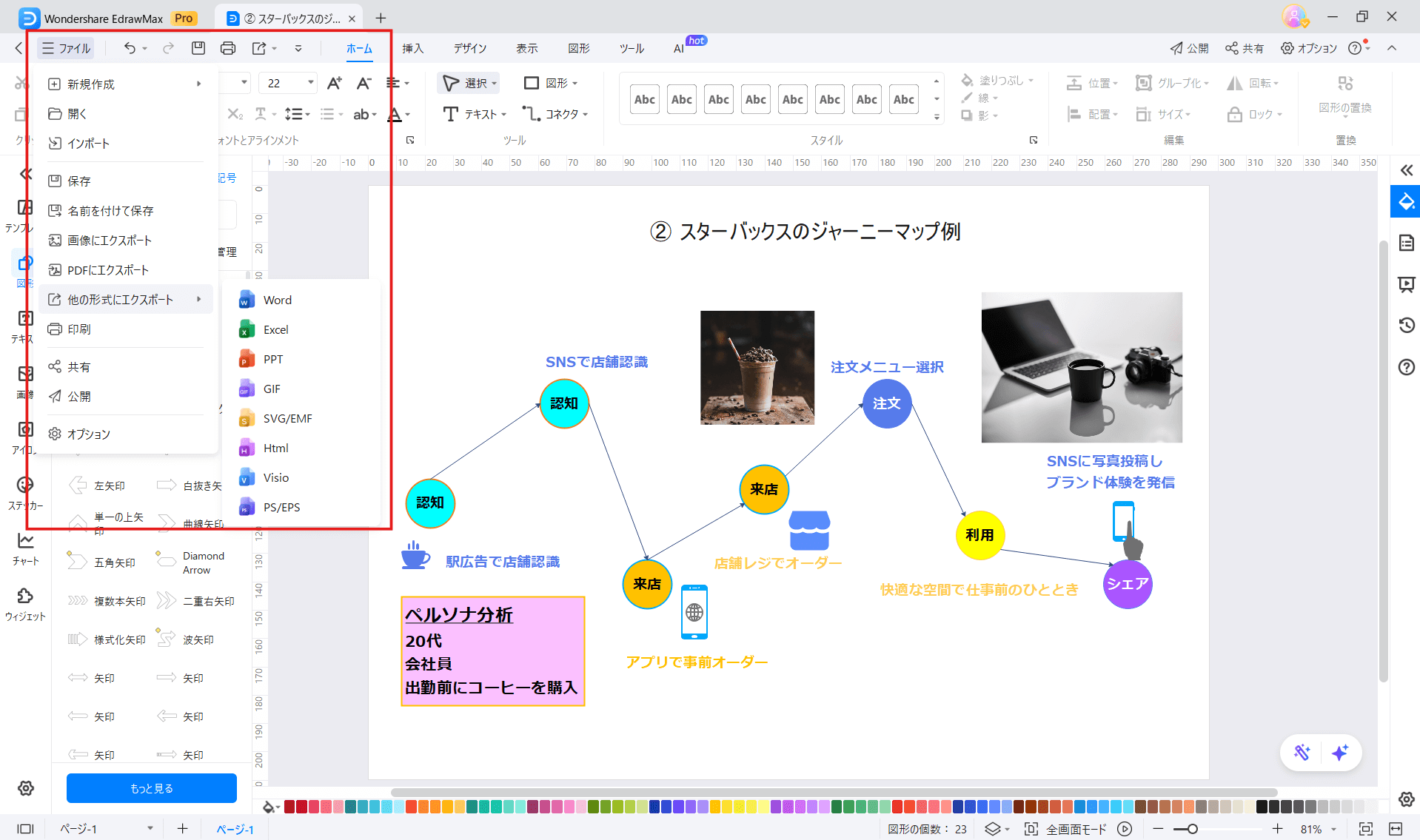Open the Chart panel in sidebar
The width and height of the screenshot is (1420, 840).
pyautogui.click(x=25, y=549)
